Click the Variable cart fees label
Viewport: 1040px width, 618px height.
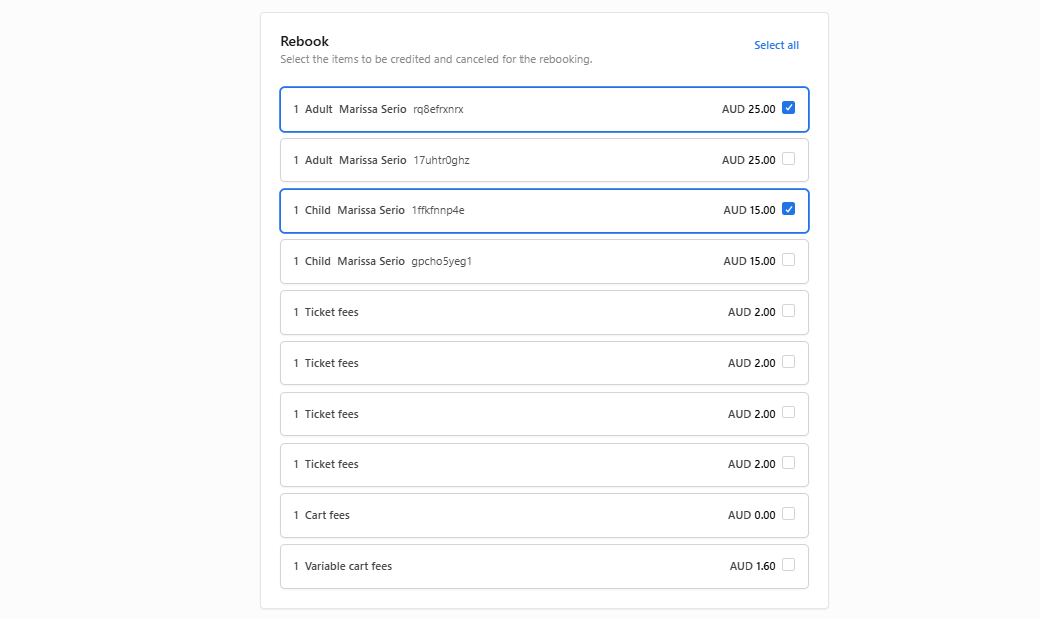point(348,566)
